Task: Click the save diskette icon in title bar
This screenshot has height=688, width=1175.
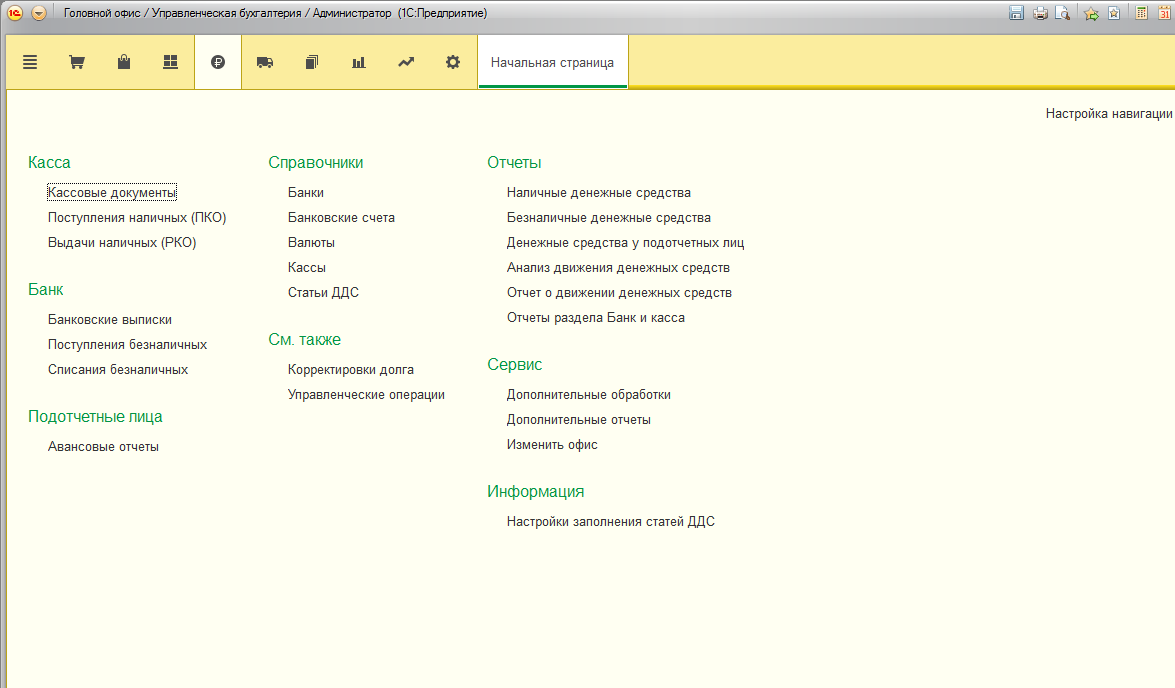Action: (x=1016, y=13)
